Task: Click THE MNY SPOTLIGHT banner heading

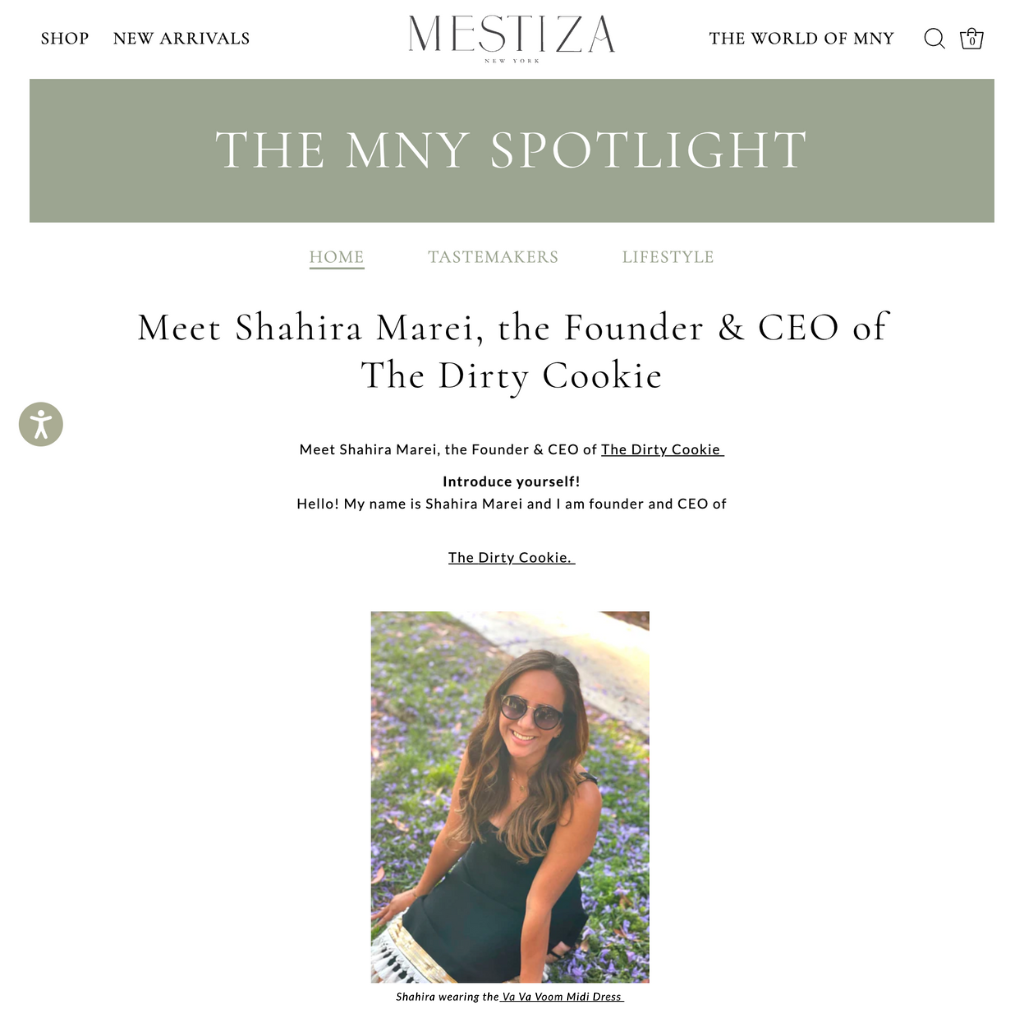Action: click(x=511, y=150)
